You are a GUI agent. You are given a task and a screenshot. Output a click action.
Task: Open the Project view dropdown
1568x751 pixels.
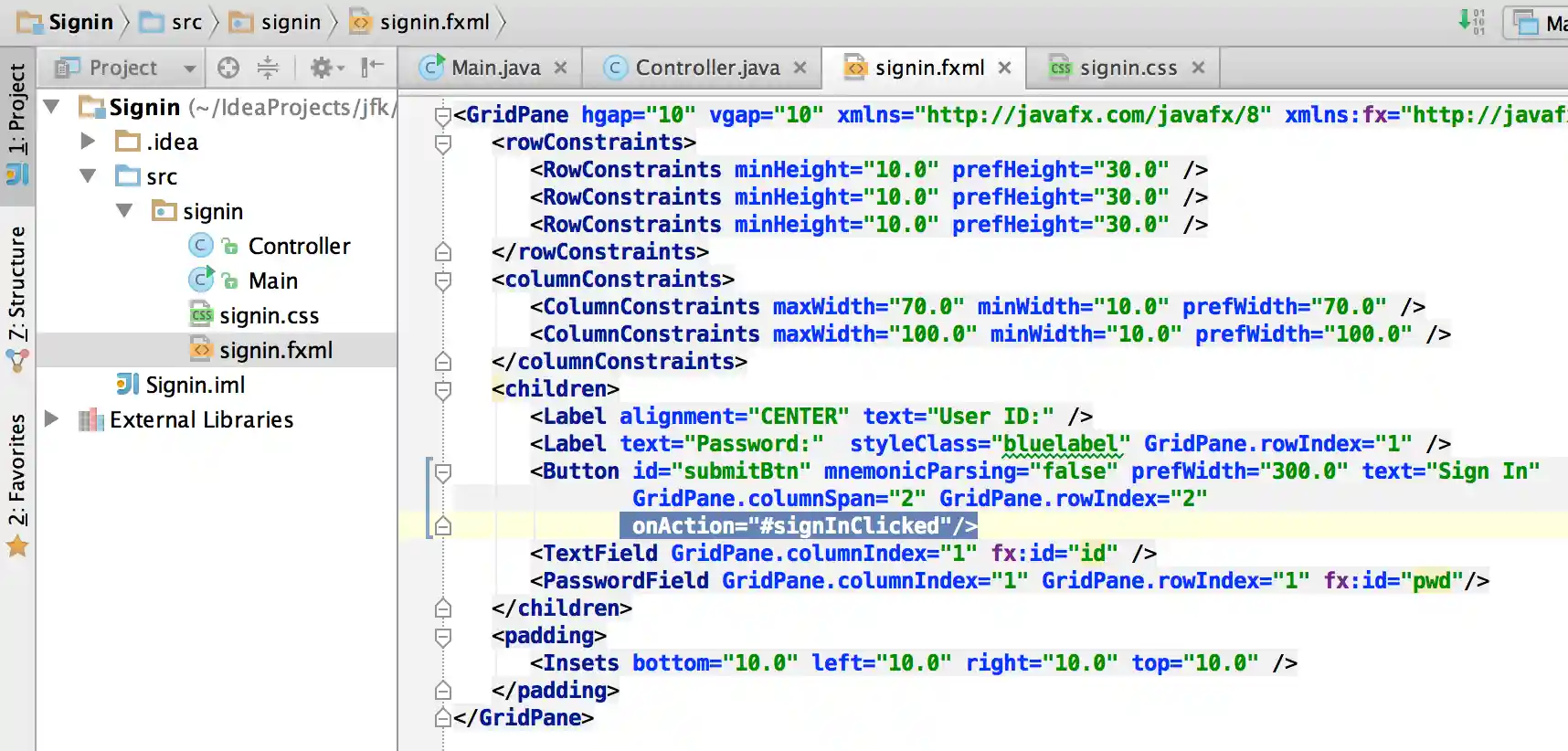pos(189,69)
